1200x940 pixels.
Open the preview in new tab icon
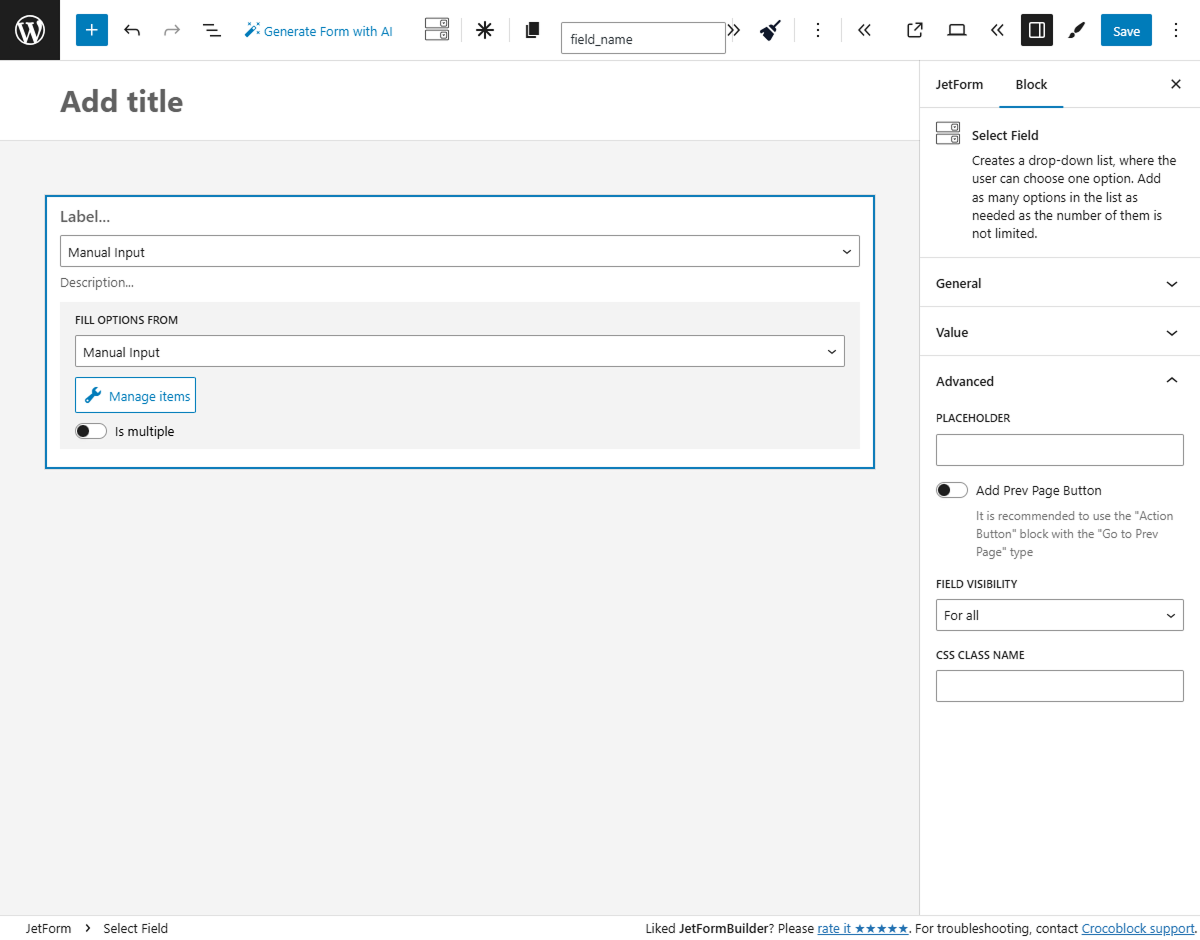click(913, 30)
